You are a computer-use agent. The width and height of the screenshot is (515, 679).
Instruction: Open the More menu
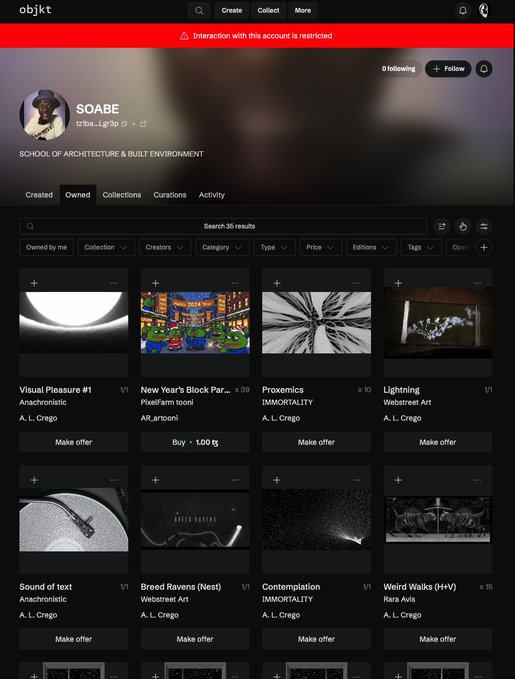303,10
